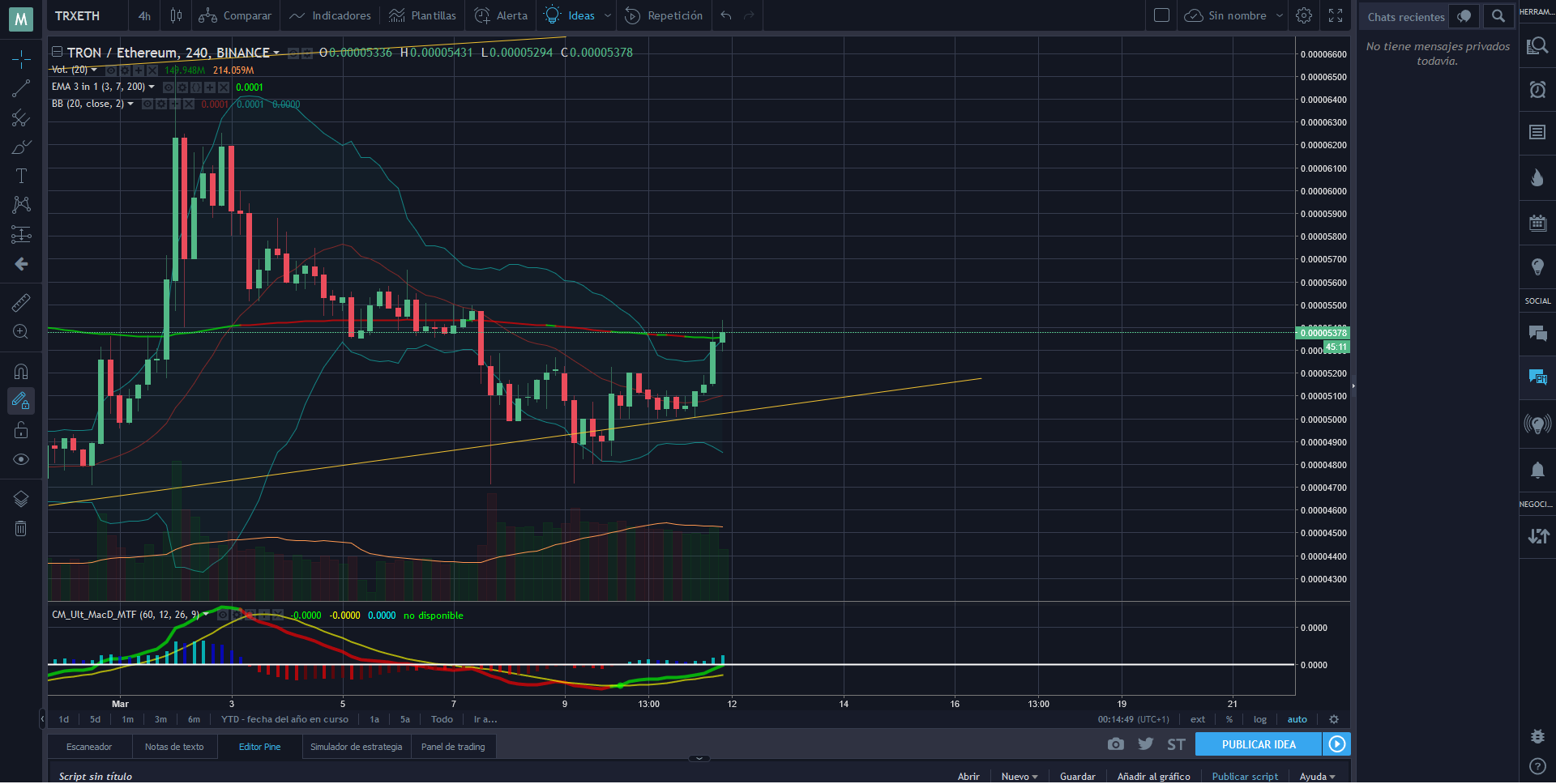Select the crosshair cursor tool

[x=21, y=59]
